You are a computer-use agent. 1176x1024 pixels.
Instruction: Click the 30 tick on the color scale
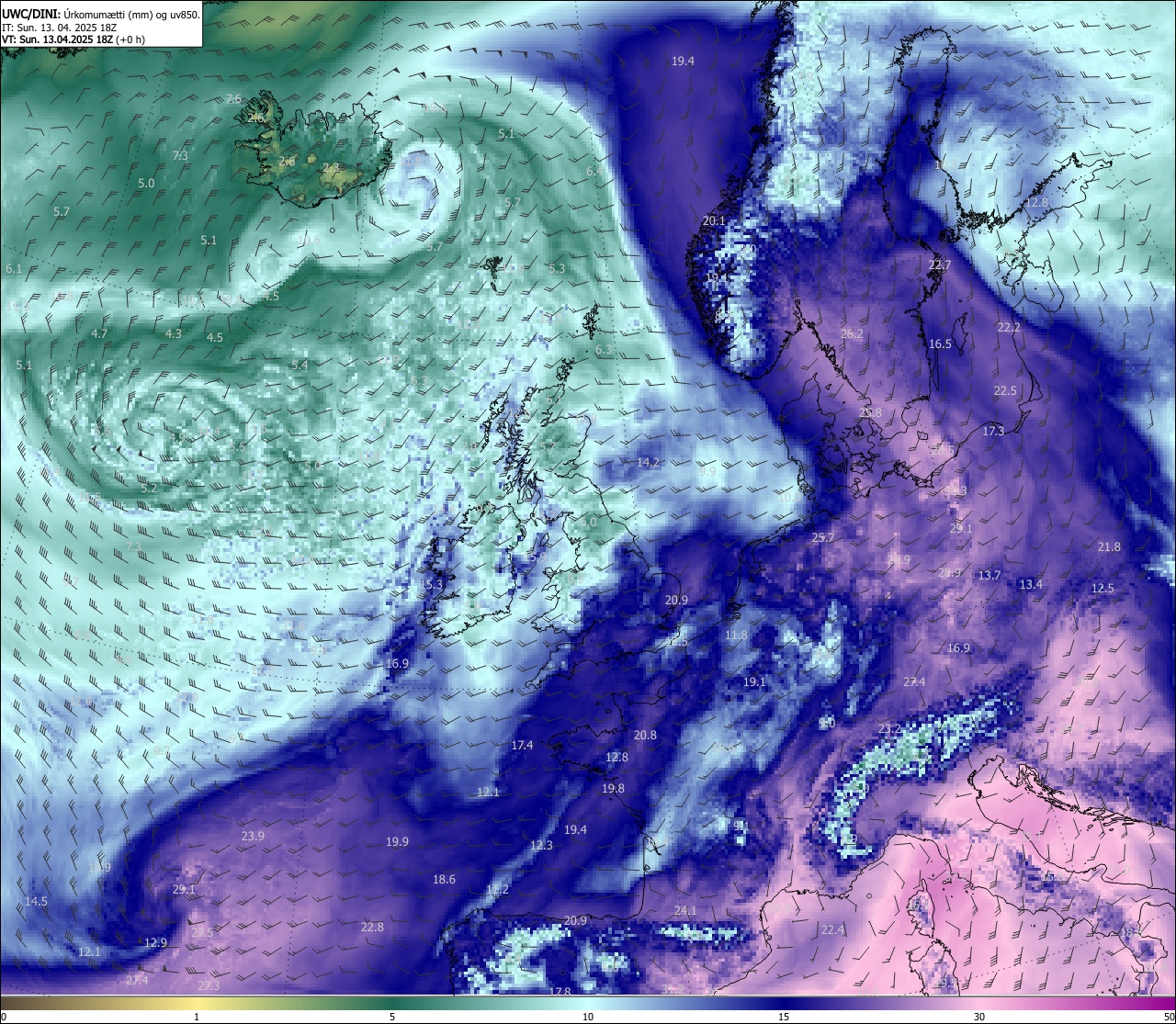(x=979, y=1017)
